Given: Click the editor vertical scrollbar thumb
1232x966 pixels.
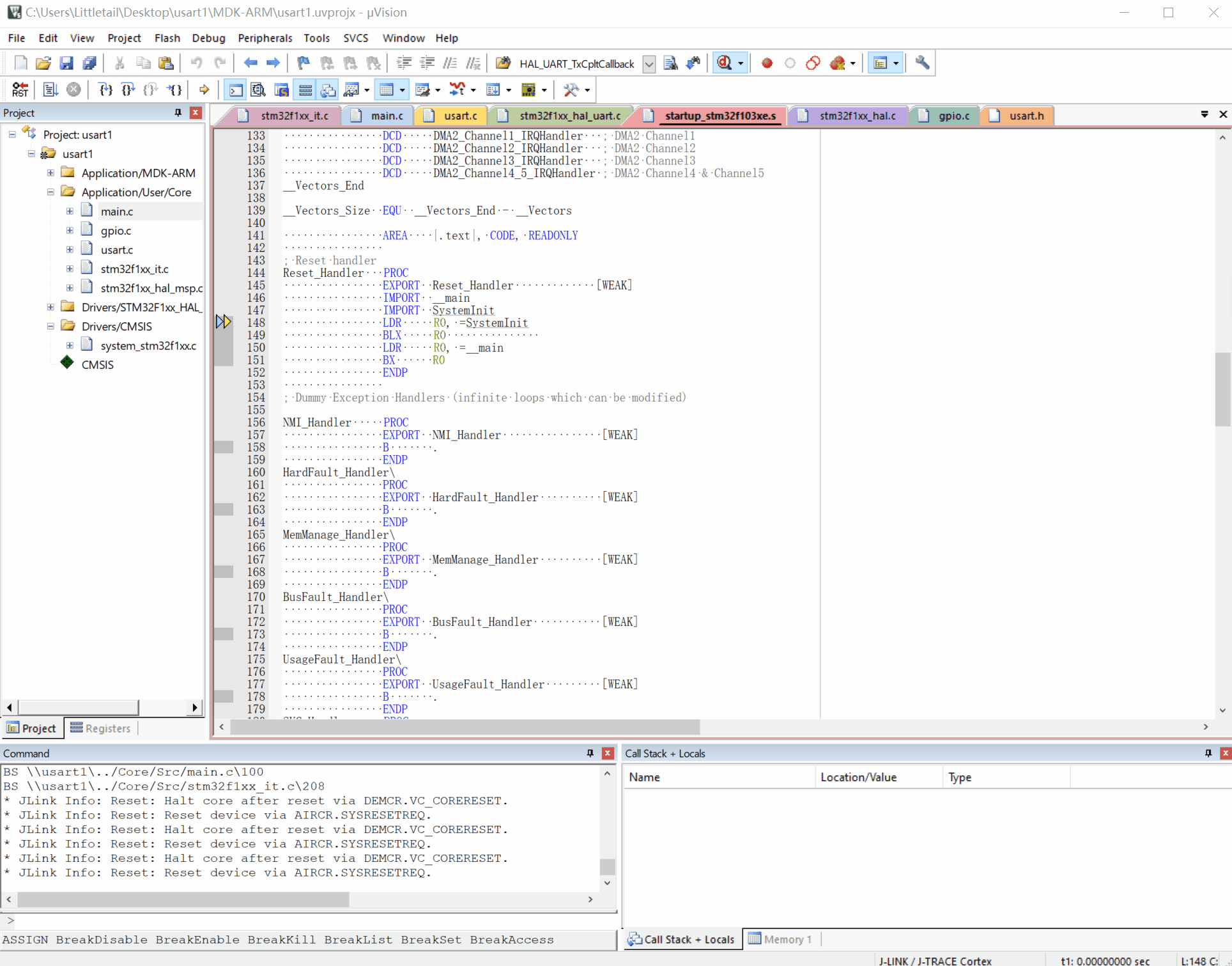Looking at the screenshot, I should tap(1222, 389).
